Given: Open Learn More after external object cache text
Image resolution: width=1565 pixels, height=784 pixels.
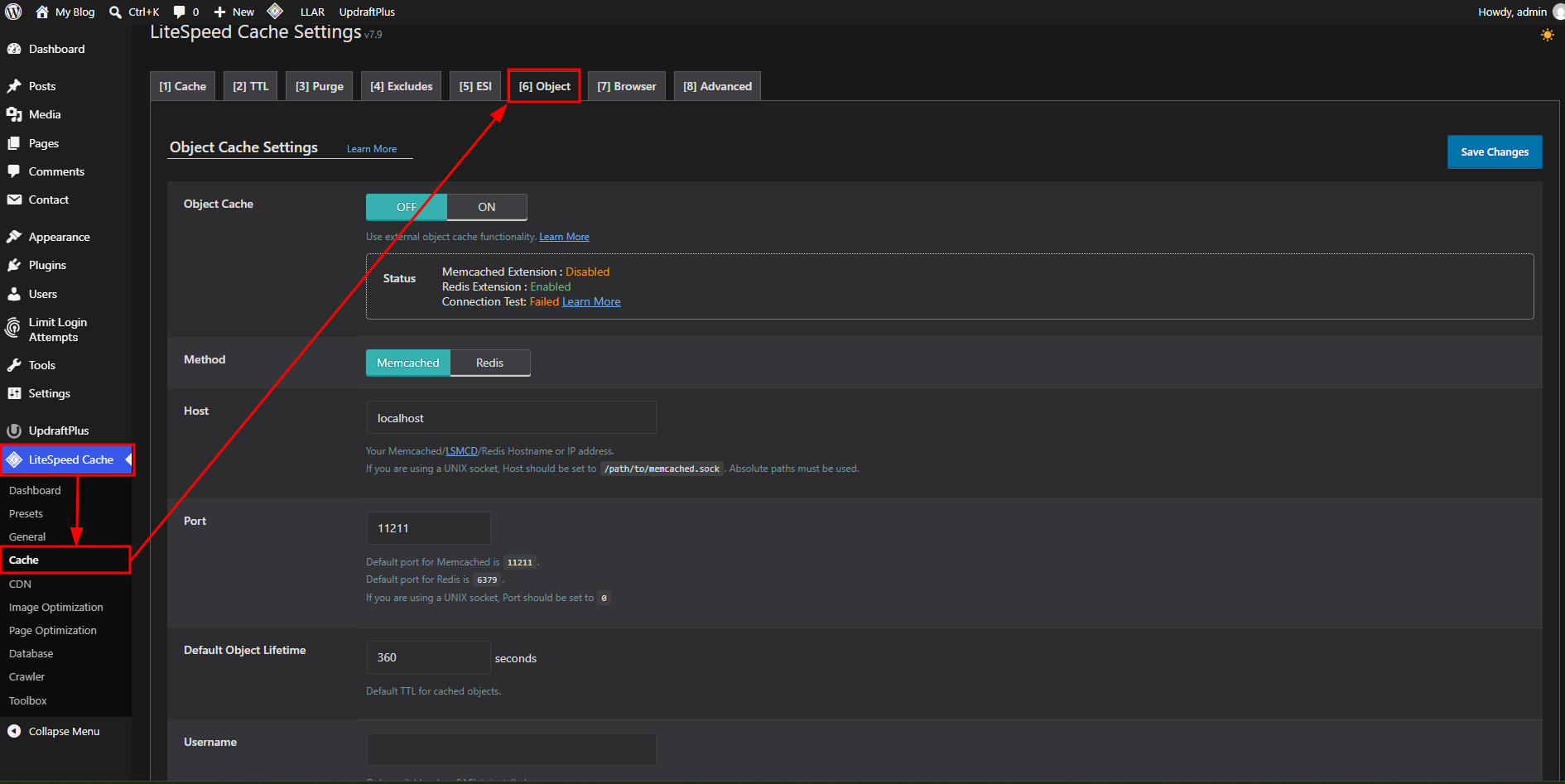Looking at the screenshot, I should tap(565, 237).
